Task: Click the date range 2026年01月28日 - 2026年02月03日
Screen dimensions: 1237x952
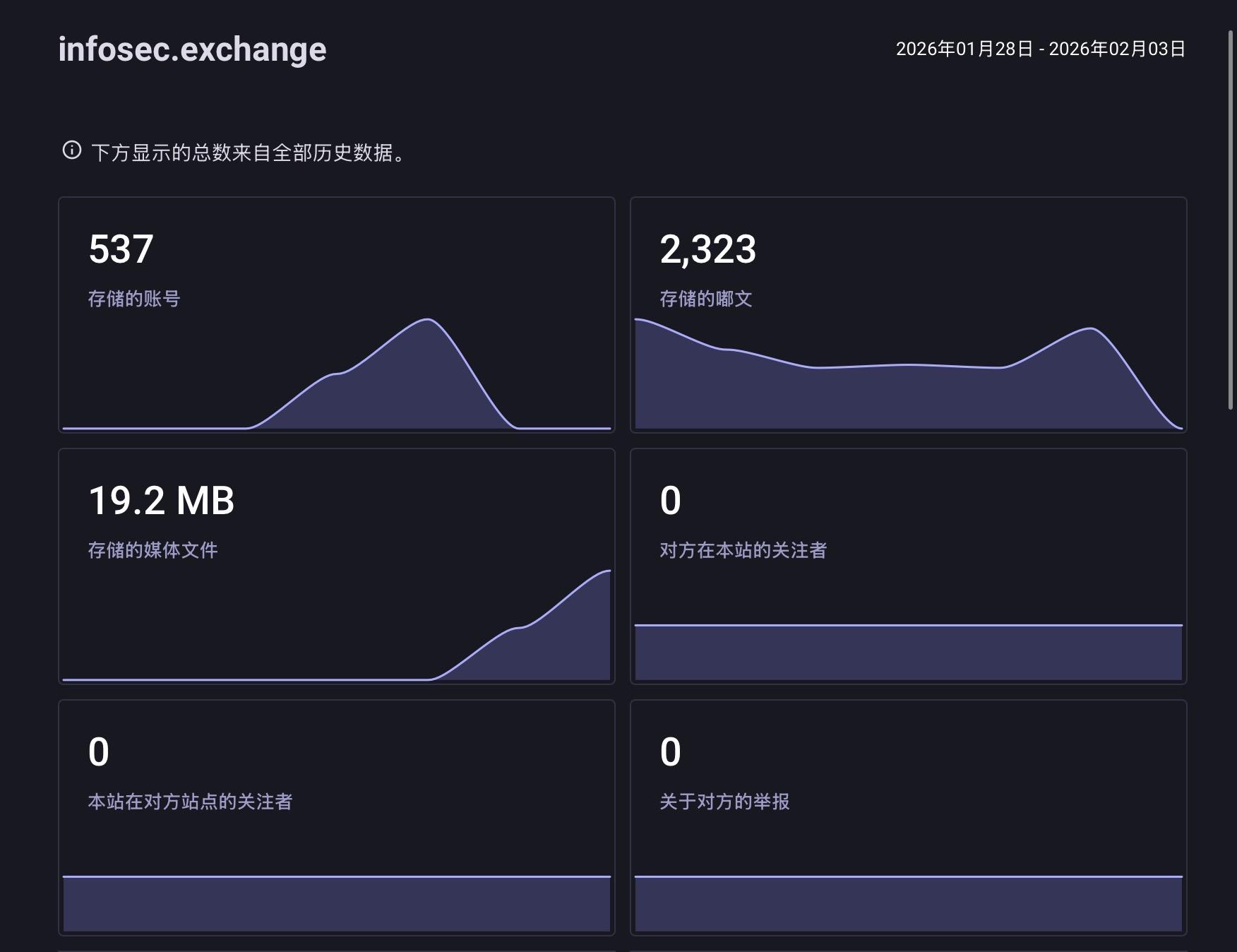Action: 1040,49
